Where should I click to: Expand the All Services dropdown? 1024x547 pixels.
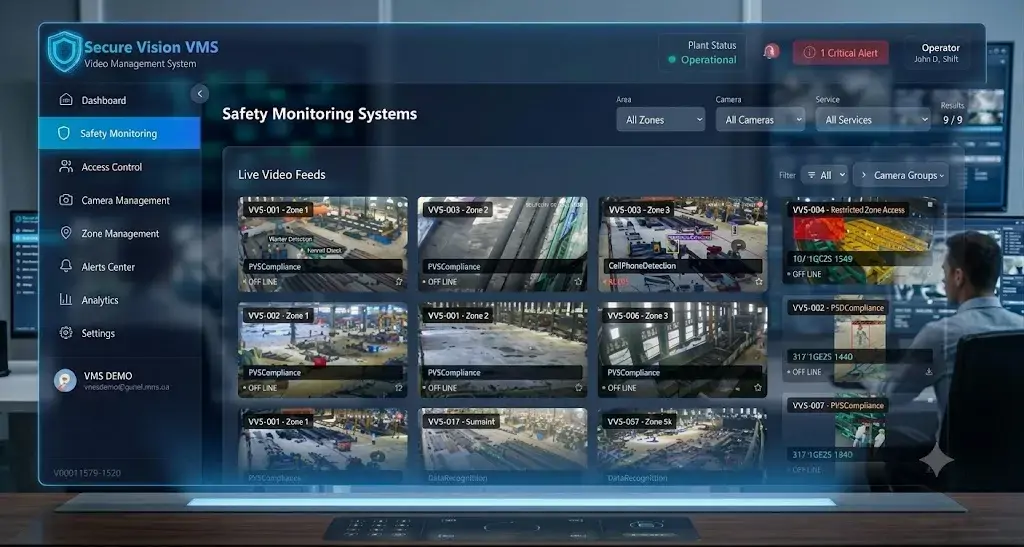872,119
